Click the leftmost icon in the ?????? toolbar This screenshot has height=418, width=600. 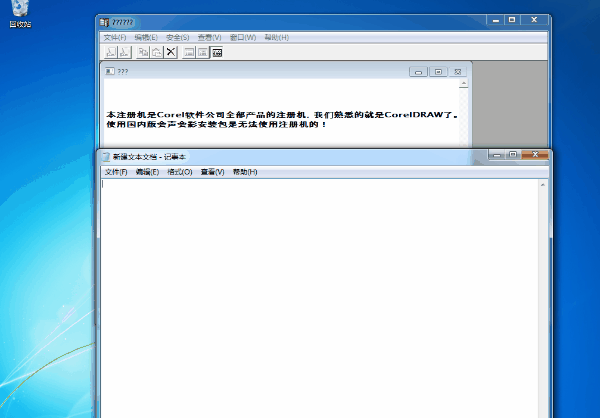[111, 52]
